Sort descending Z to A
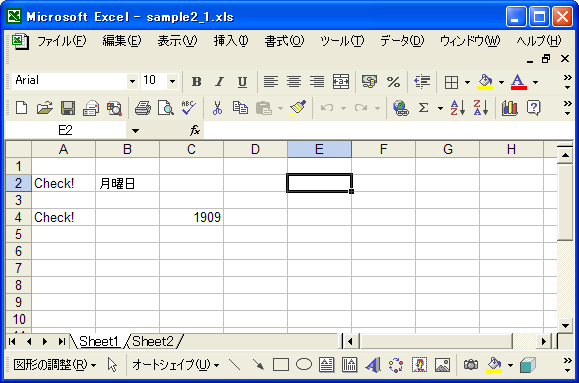This screenshot has height=383, width=579. tap(480, 108)
